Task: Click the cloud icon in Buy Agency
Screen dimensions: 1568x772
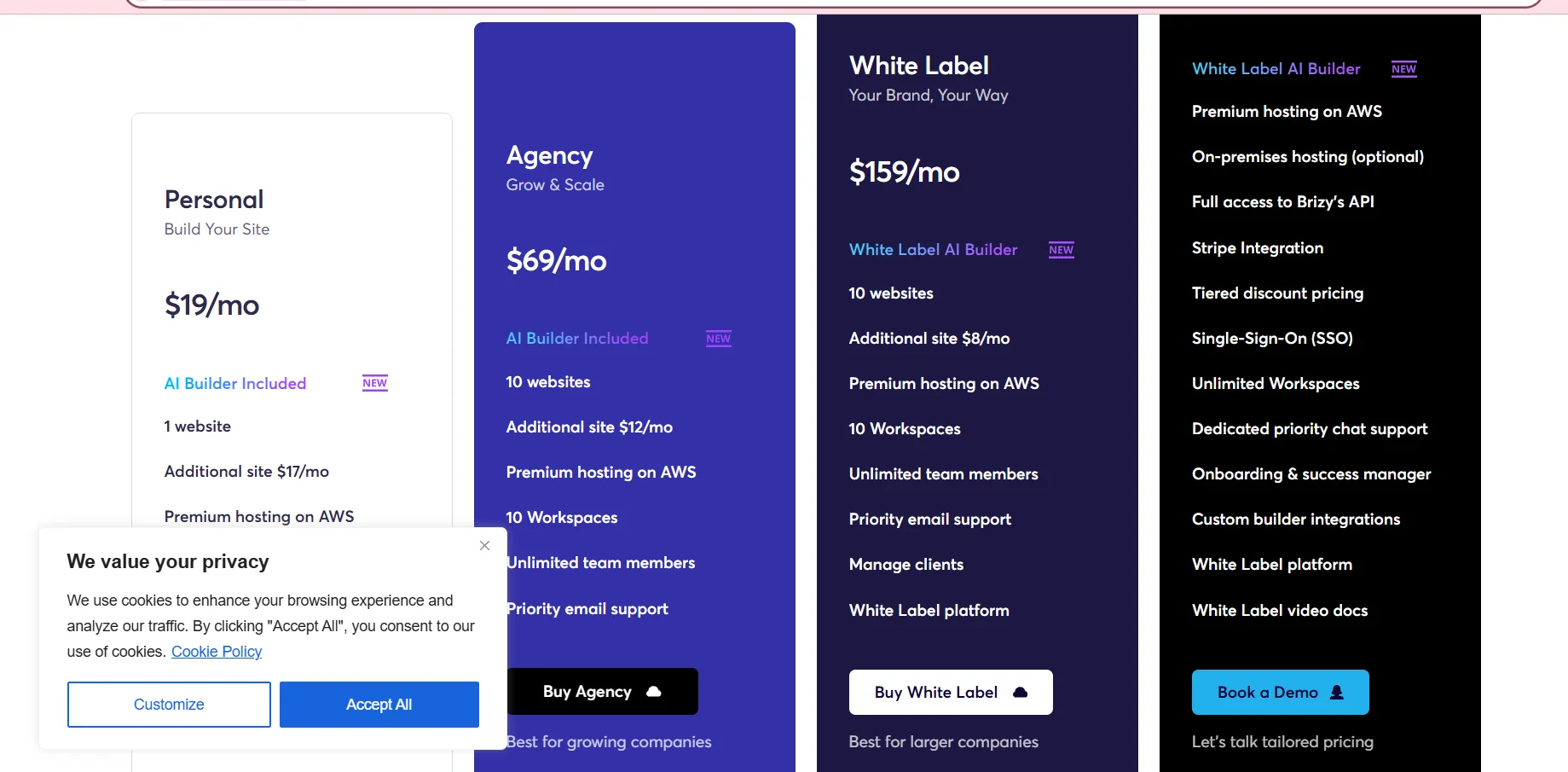Action: [x=654, y=692]
